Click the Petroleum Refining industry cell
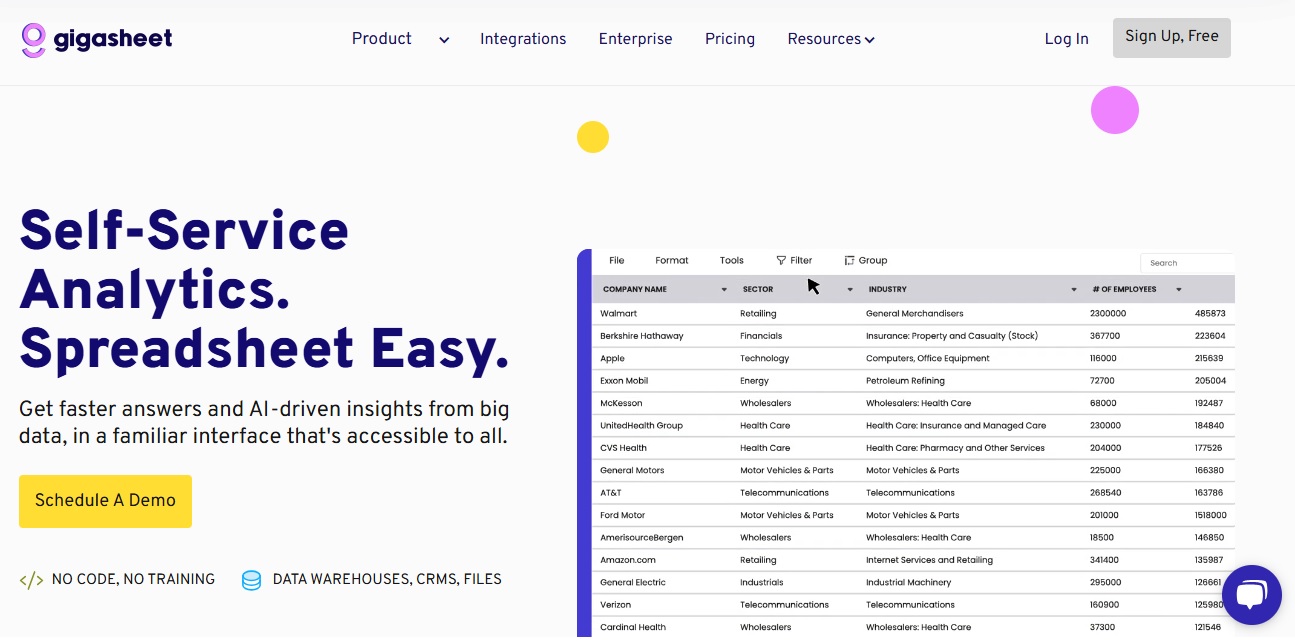 [x=905, y=381]
